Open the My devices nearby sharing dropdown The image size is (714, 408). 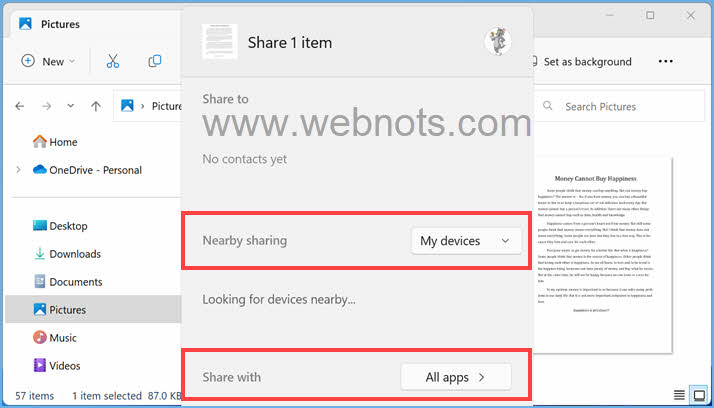(x=466, y=241)
